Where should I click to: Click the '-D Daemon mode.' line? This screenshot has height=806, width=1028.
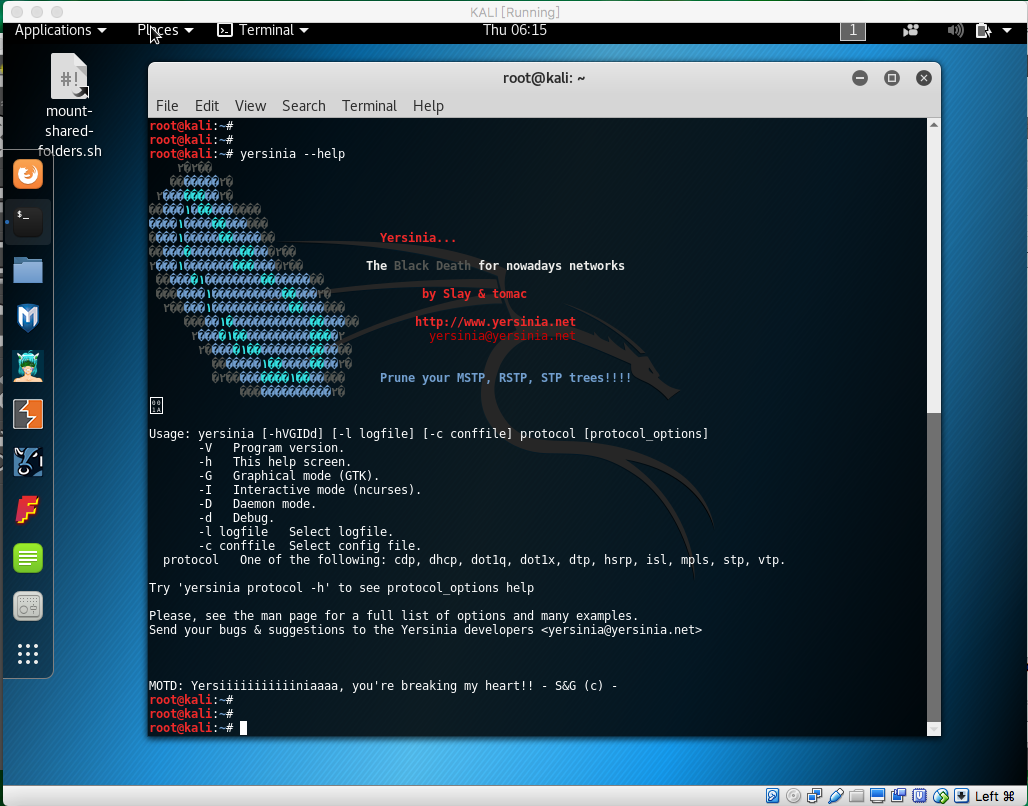tap(257, 504)
